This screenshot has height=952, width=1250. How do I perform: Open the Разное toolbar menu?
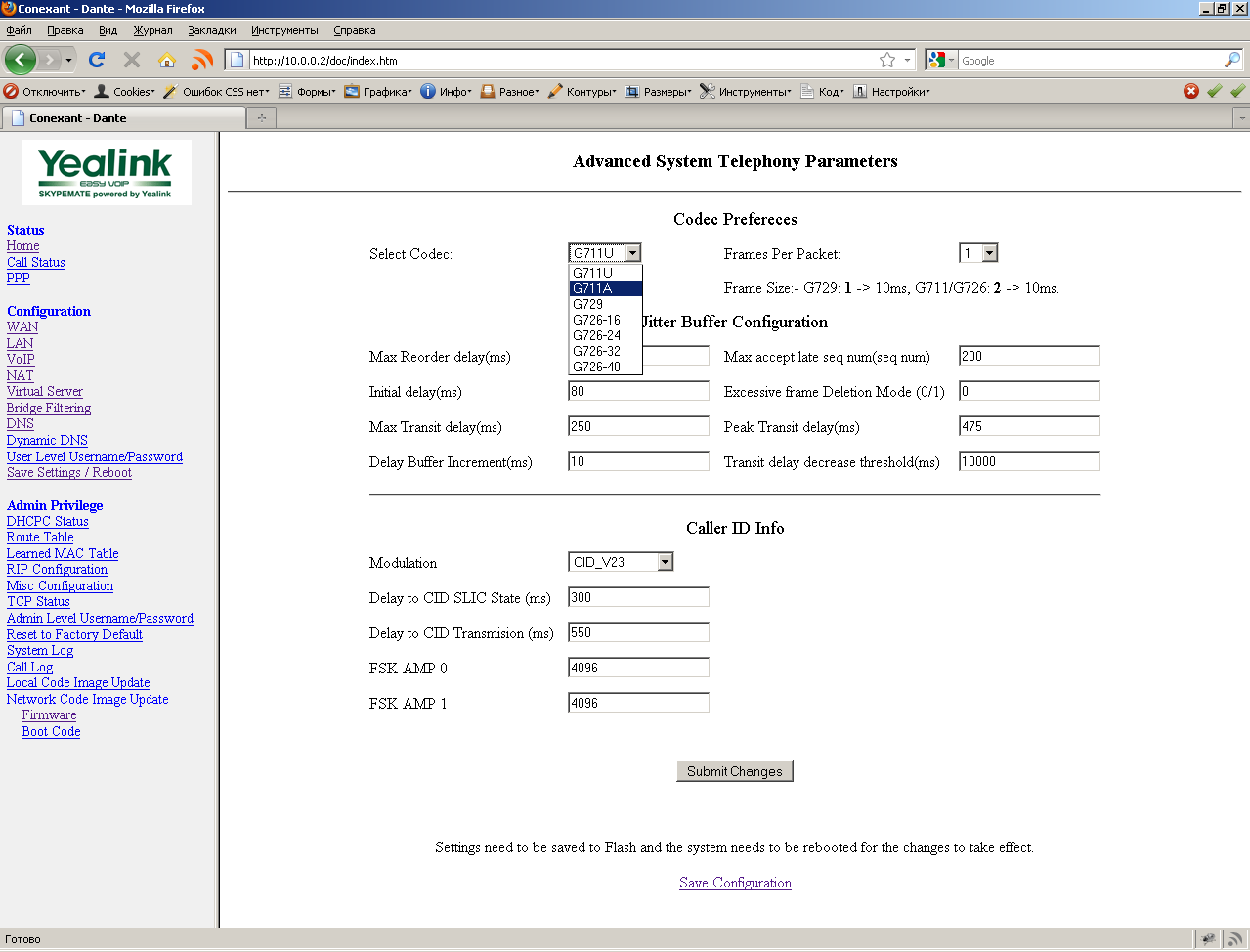pos(509,91)
